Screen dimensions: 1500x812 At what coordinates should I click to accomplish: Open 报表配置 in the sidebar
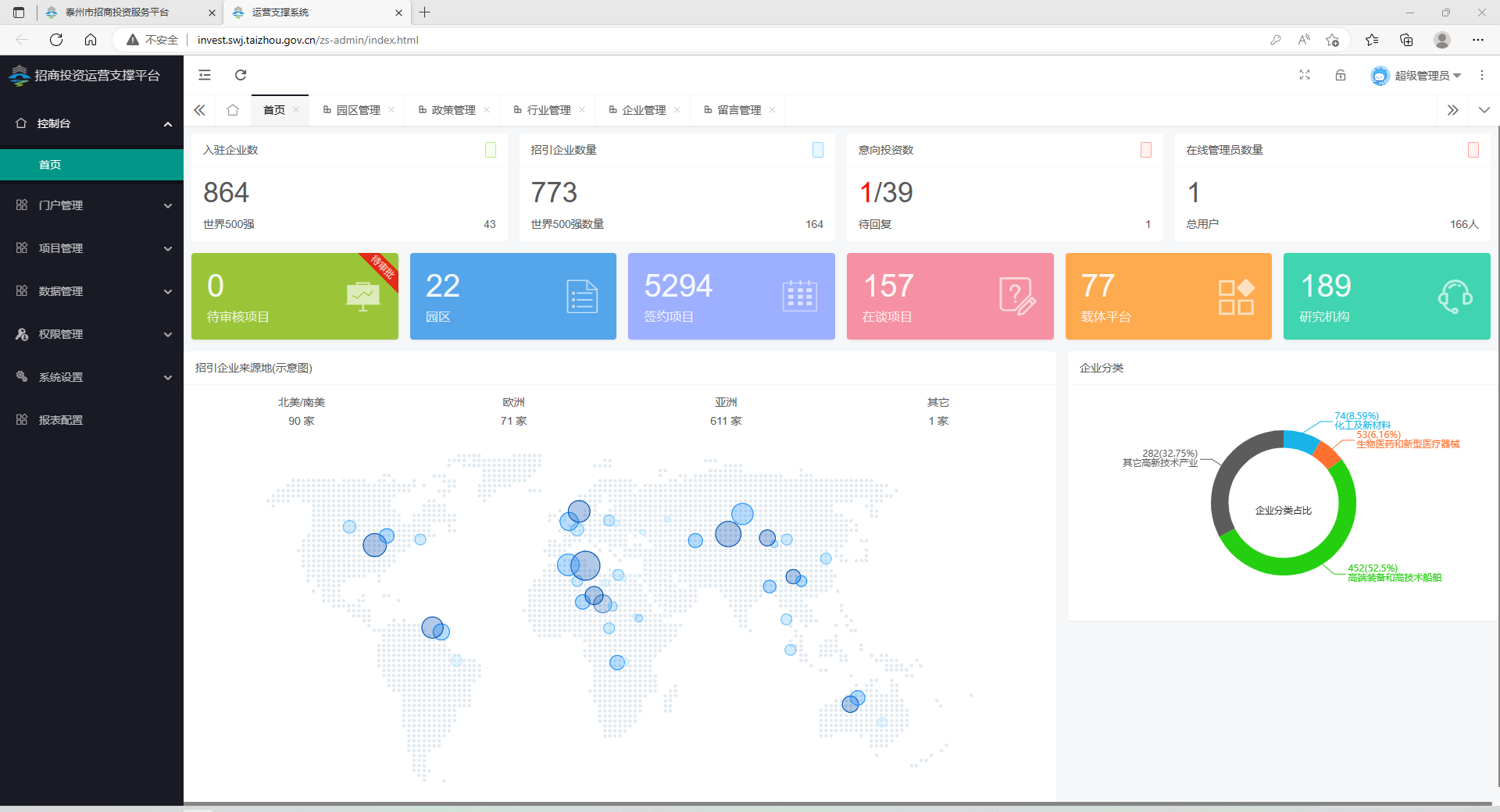(x=91, y=420)
